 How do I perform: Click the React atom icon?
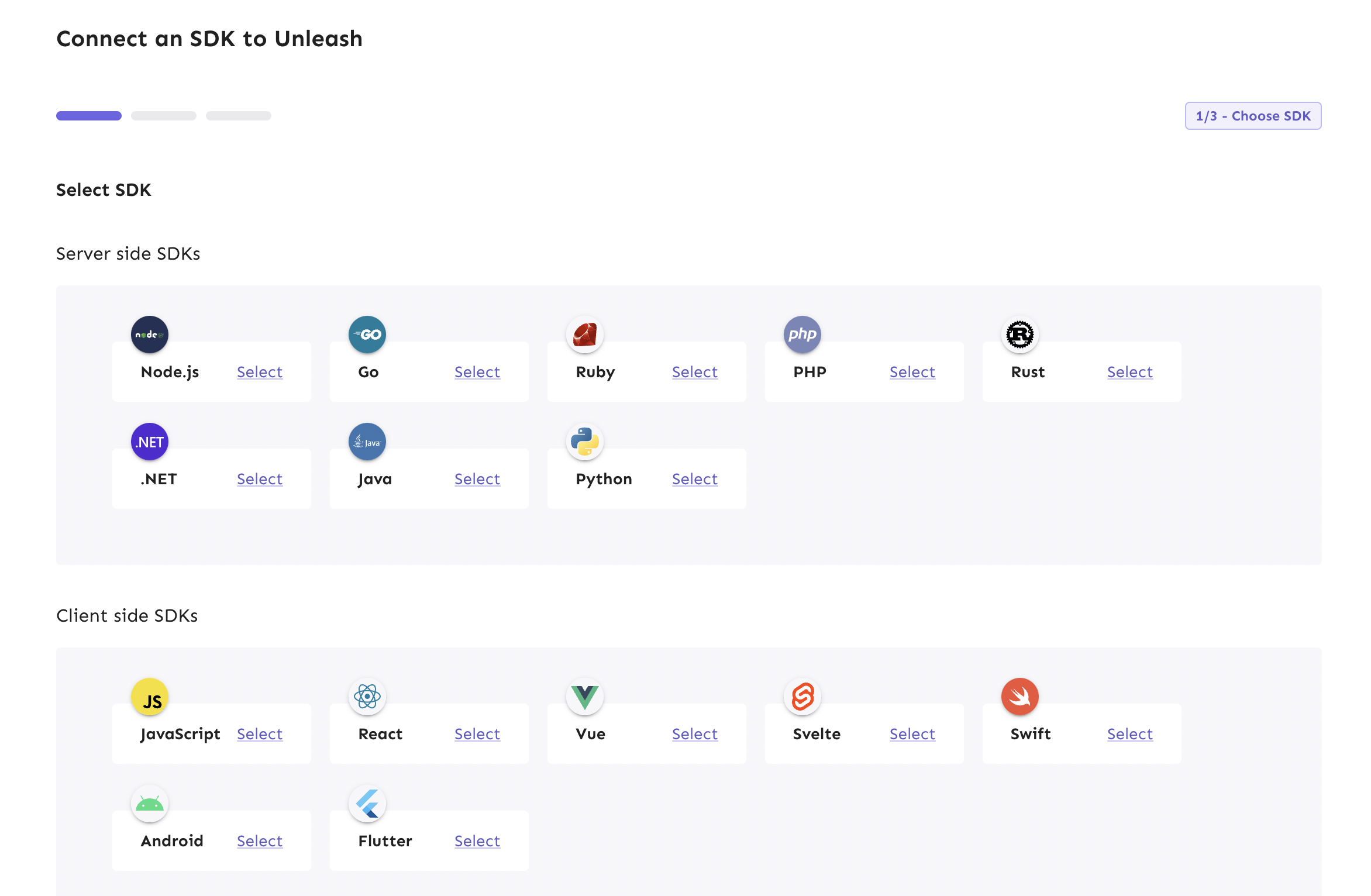click(367, 697)
